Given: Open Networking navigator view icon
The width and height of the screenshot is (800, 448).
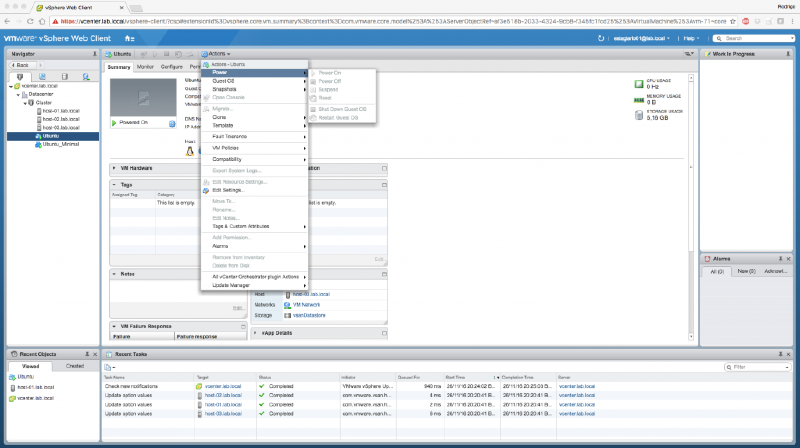Looking at the screenshot, I should 86,77.
